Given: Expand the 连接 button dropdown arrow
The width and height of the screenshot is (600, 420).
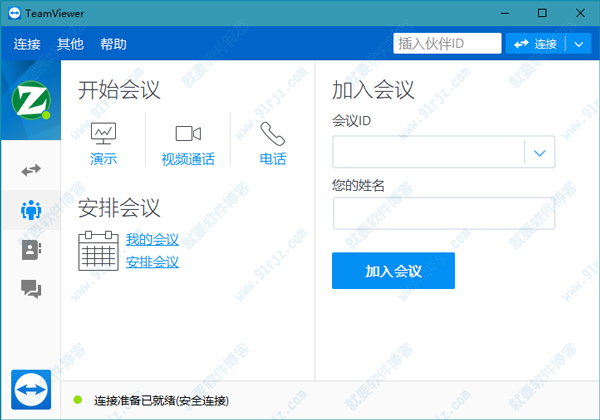Looking at the screenshot, I should coord(580,44).
